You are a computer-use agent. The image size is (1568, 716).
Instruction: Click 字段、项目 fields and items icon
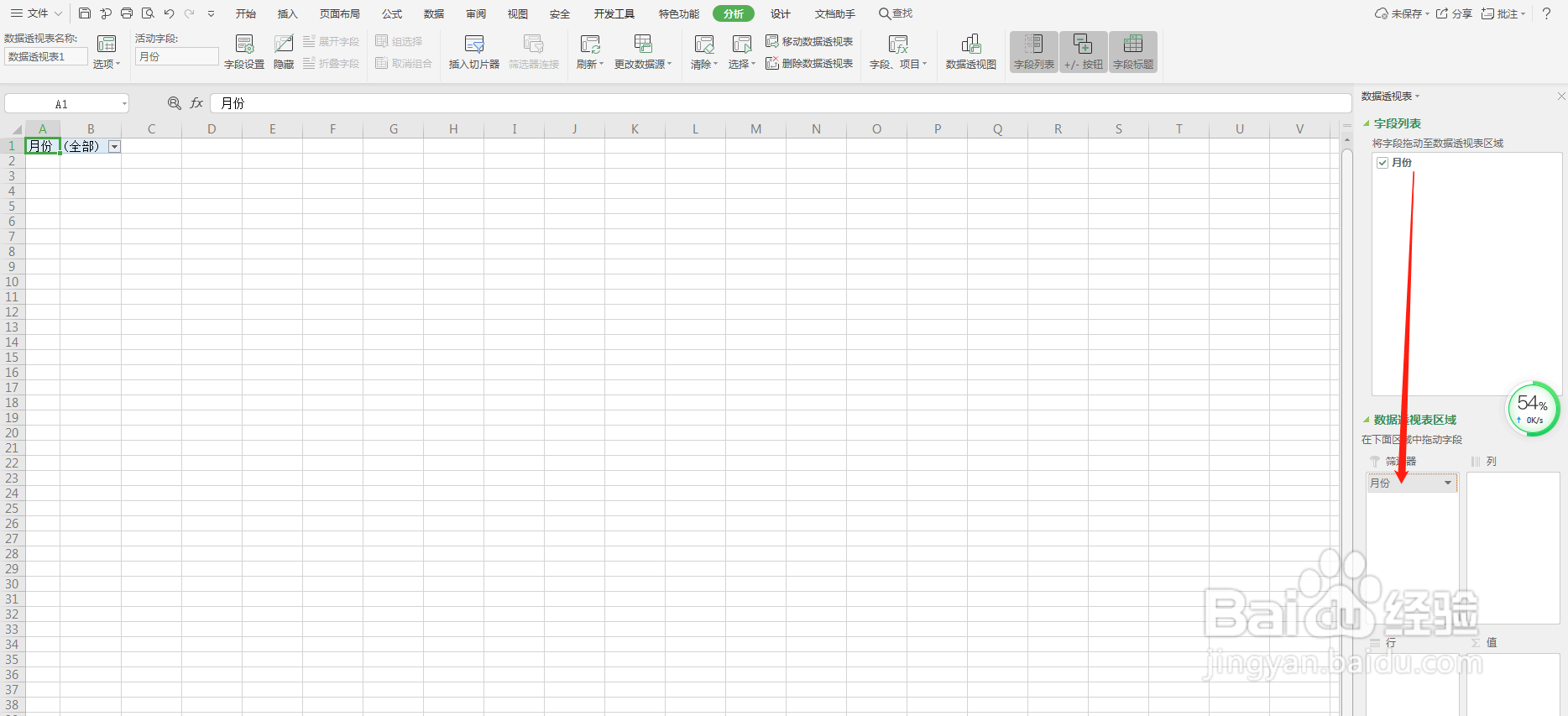[x=898, y=44]
